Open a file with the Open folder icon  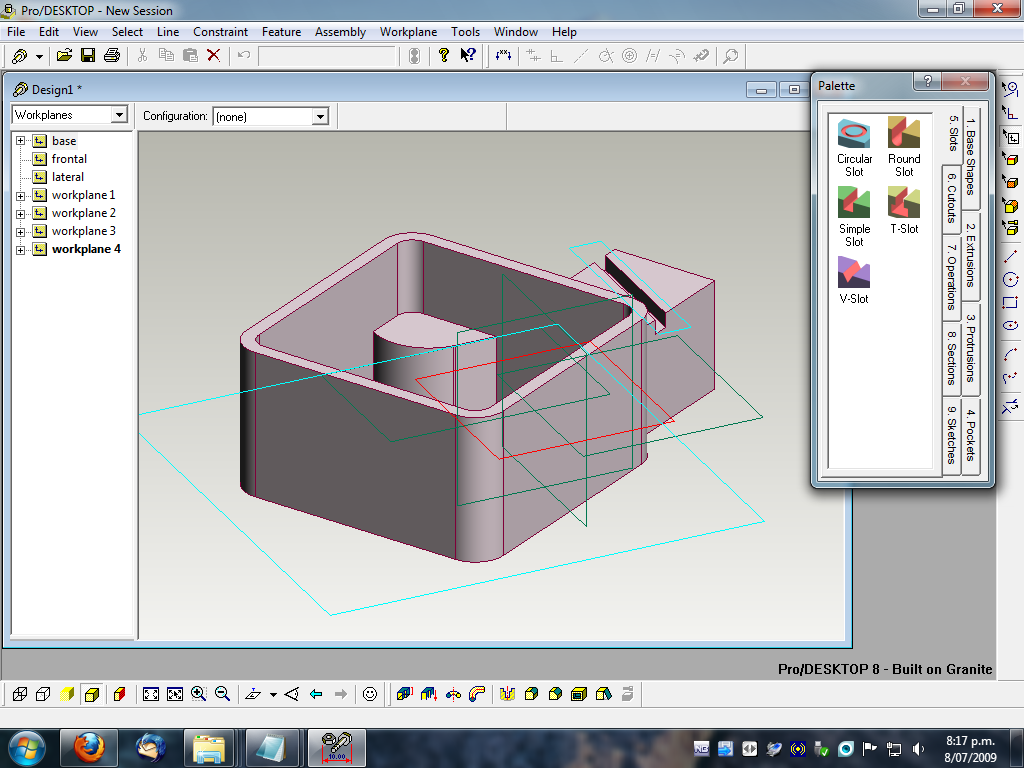pyautogui.click(x=62, y=55)
